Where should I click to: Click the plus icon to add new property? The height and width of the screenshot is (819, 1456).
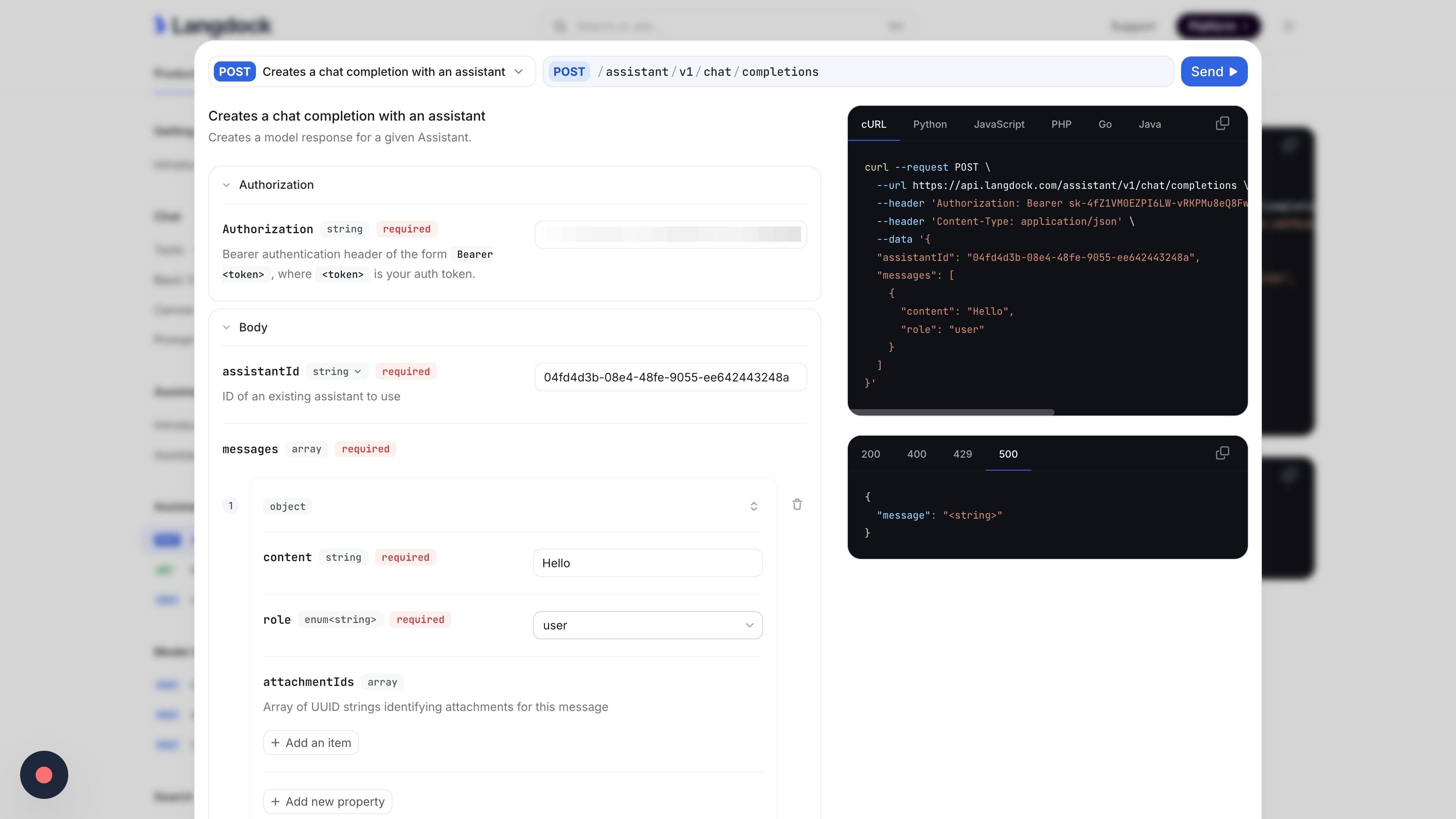[x=275, y=802]
